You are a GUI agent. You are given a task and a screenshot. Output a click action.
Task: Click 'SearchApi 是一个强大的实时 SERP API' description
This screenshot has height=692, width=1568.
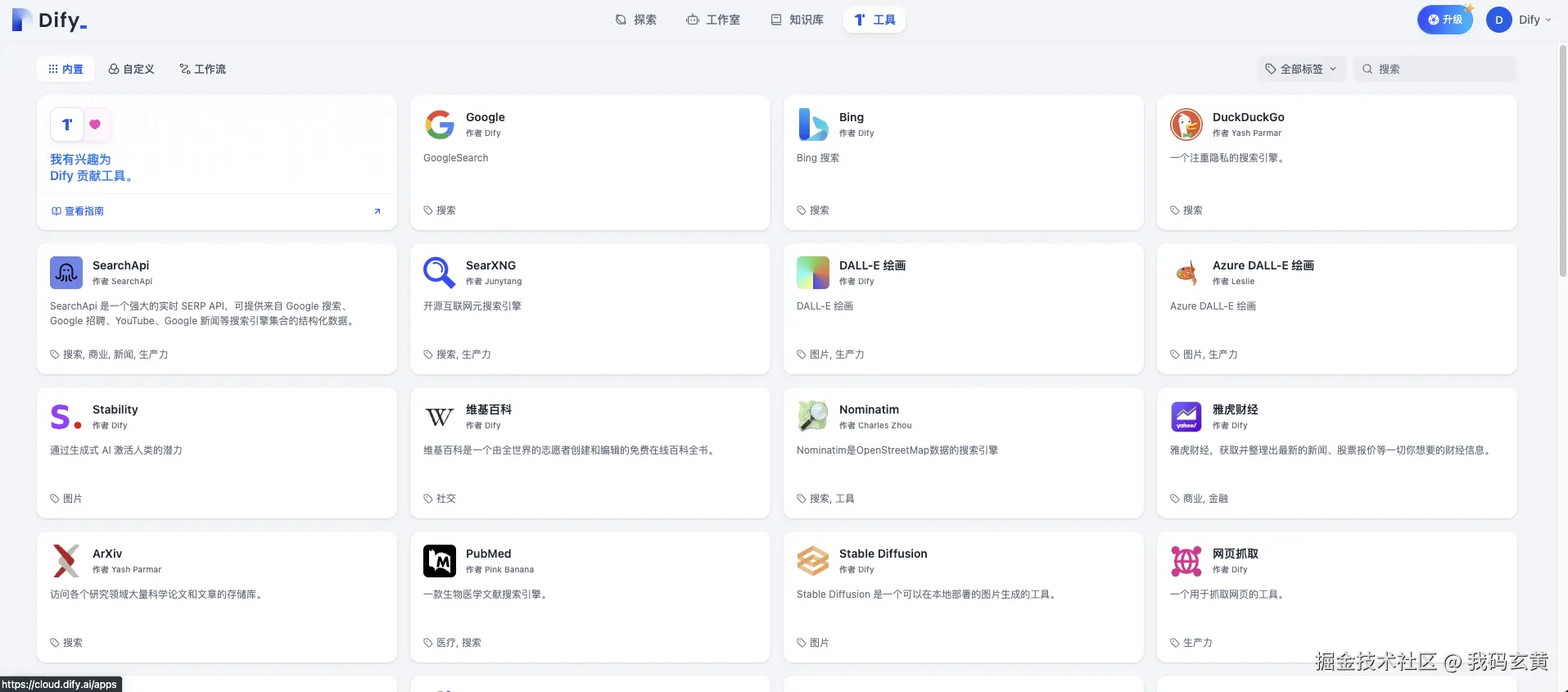click(x=204, y=314)
